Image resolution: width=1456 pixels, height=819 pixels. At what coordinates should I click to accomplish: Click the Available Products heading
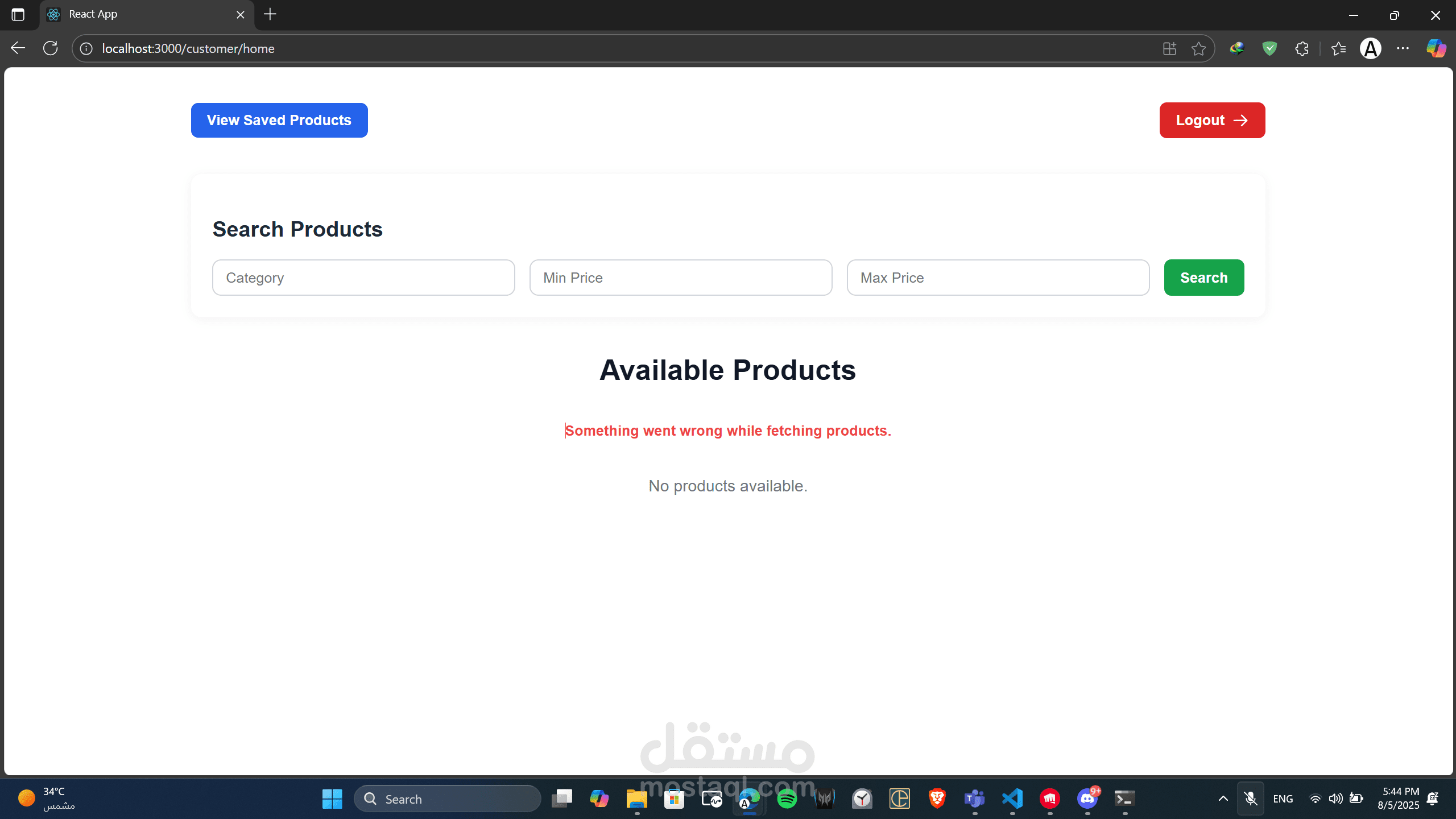pyautogui.click(x=728, y=370)
